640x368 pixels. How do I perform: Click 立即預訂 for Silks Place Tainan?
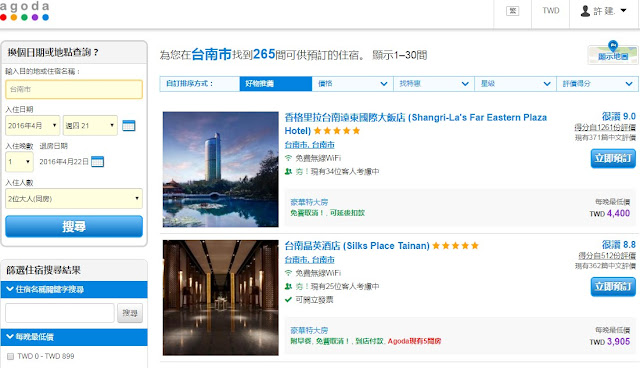[613, 286]
